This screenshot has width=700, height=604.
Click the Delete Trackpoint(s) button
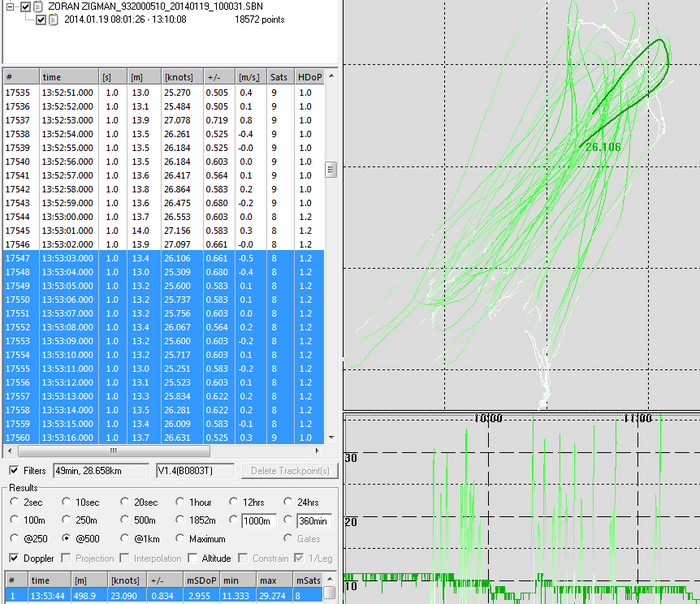[290, 471]
